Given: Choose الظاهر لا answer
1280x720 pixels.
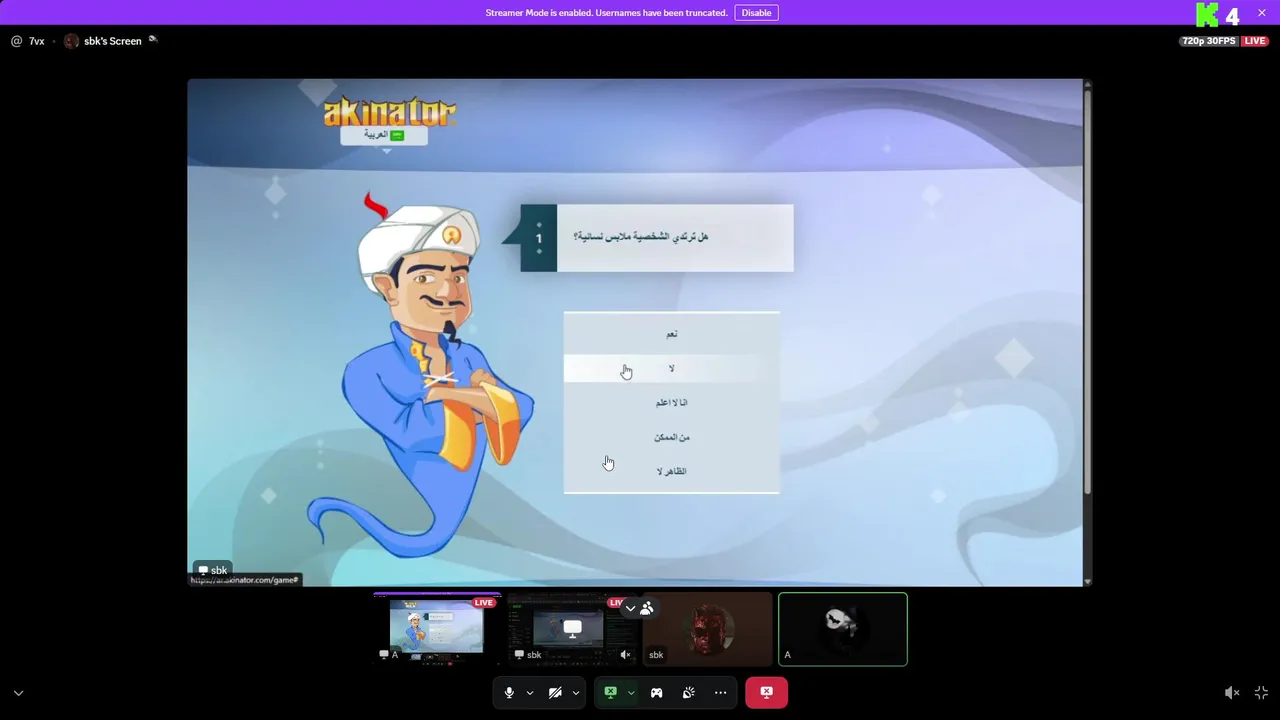Looking at the screenshot, I should (671, 471).
